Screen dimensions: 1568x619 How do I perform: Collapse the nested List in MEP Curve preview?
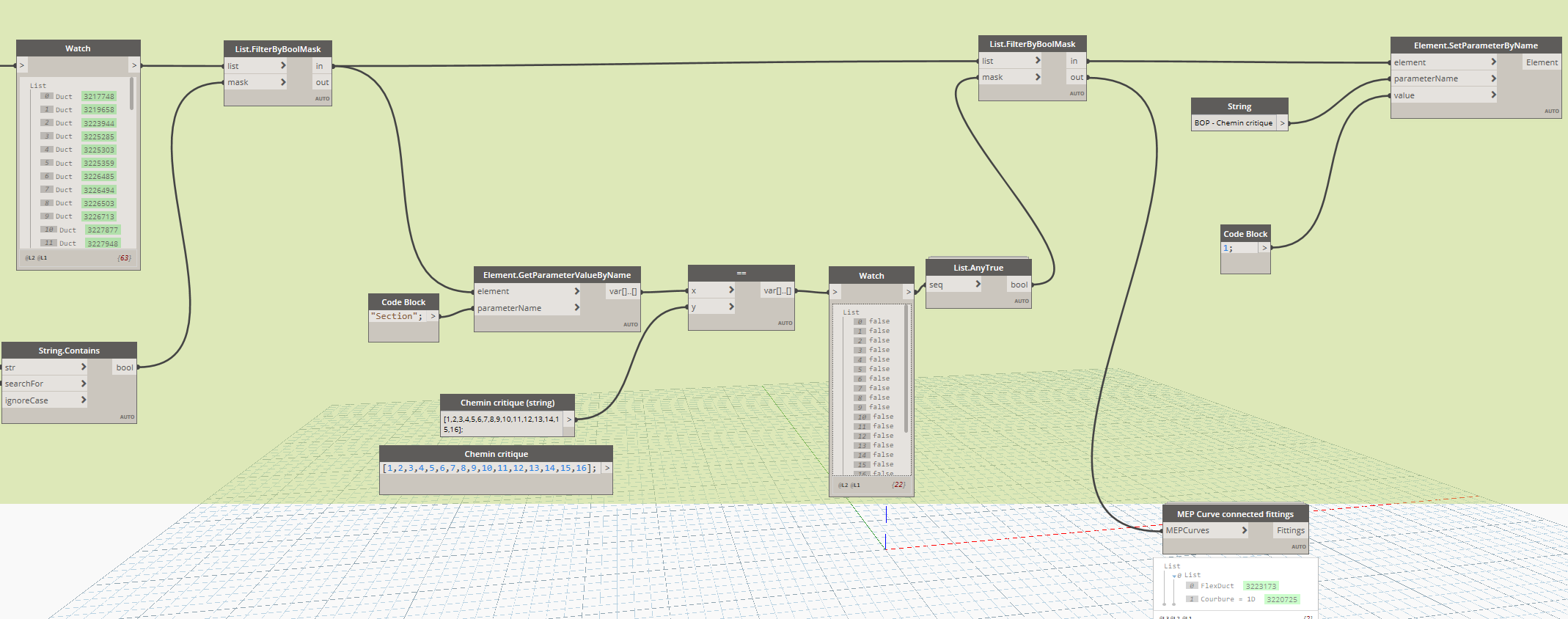tap(1174, 576)
